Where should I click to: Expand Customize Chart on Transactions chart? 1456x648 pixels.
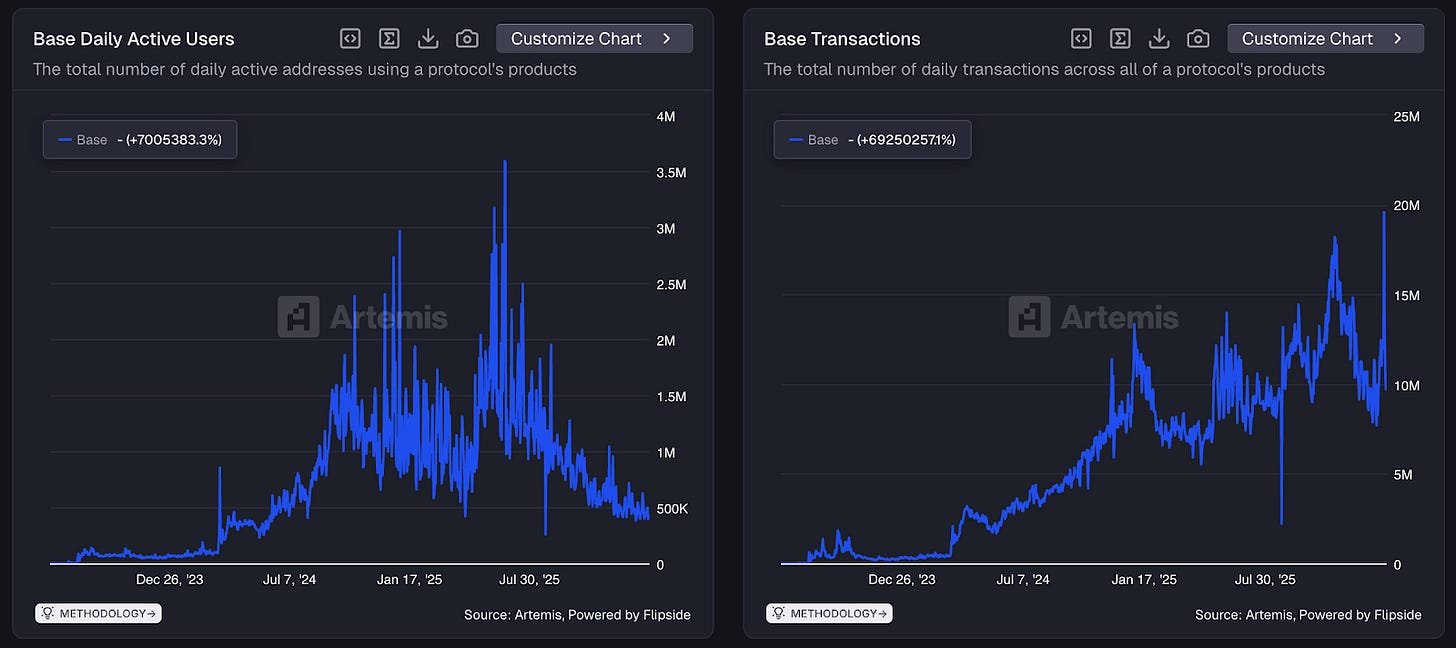click(1325, 37)
